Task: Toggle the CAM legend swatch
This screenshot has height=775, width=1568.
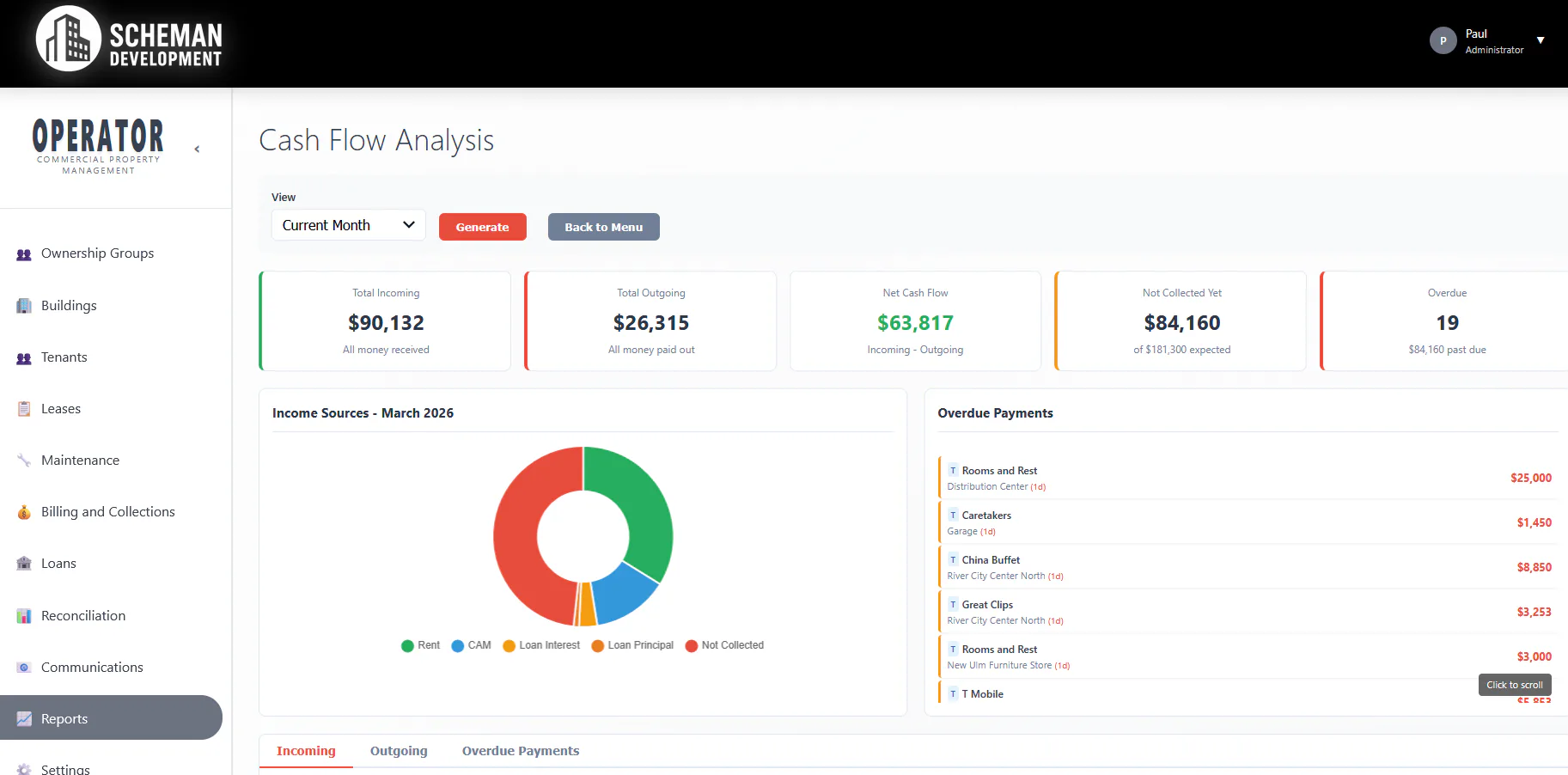Action: 458,646
